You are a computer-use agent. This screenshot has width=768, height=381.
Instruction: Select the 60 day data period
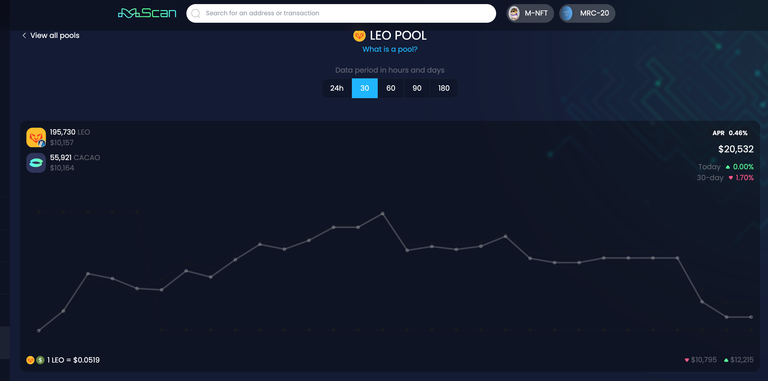390,88
